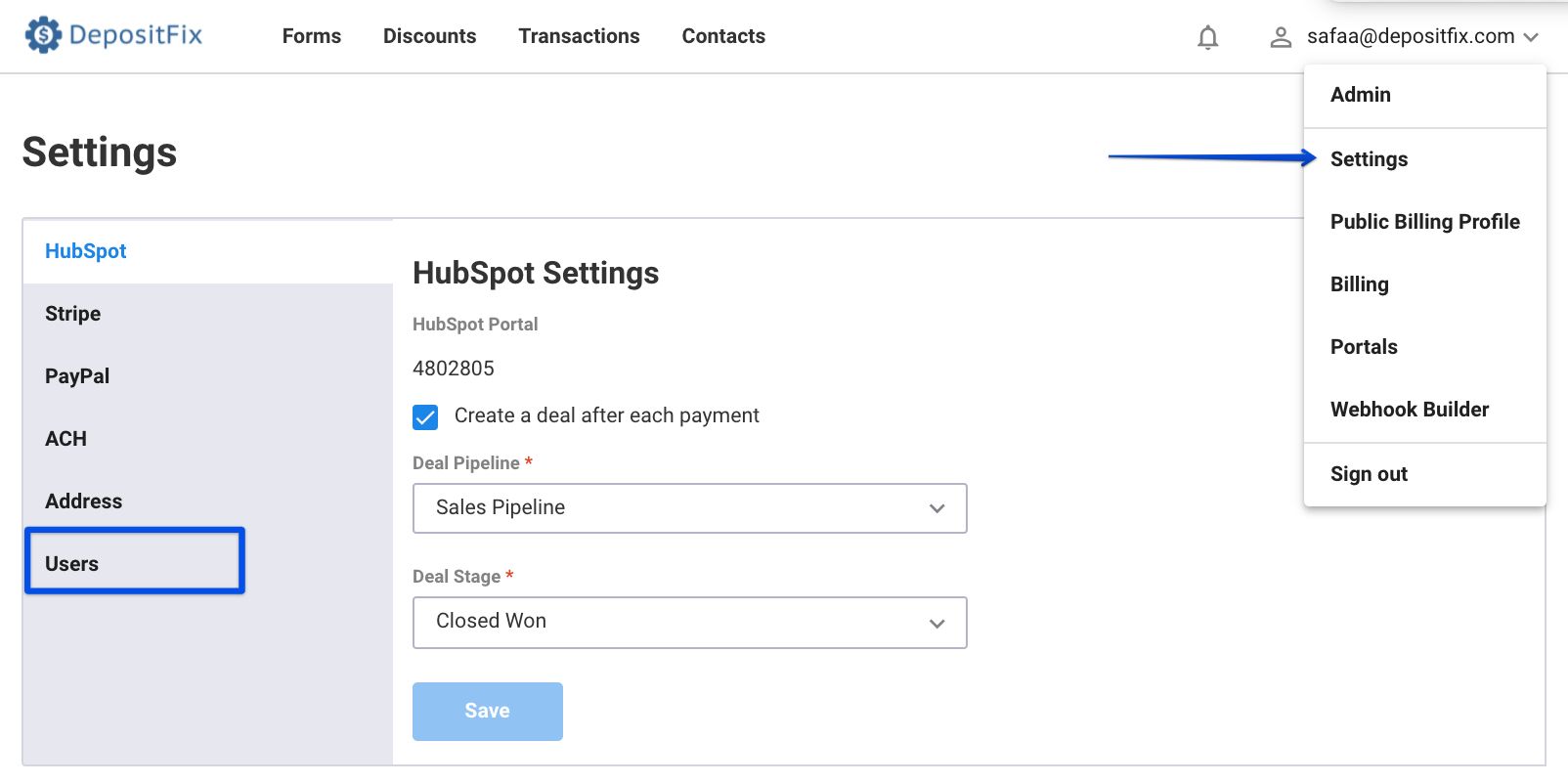Uncheck Create a deal after each payment
The width and height of the screenshot is (1568, 784).
click(425, 417)
